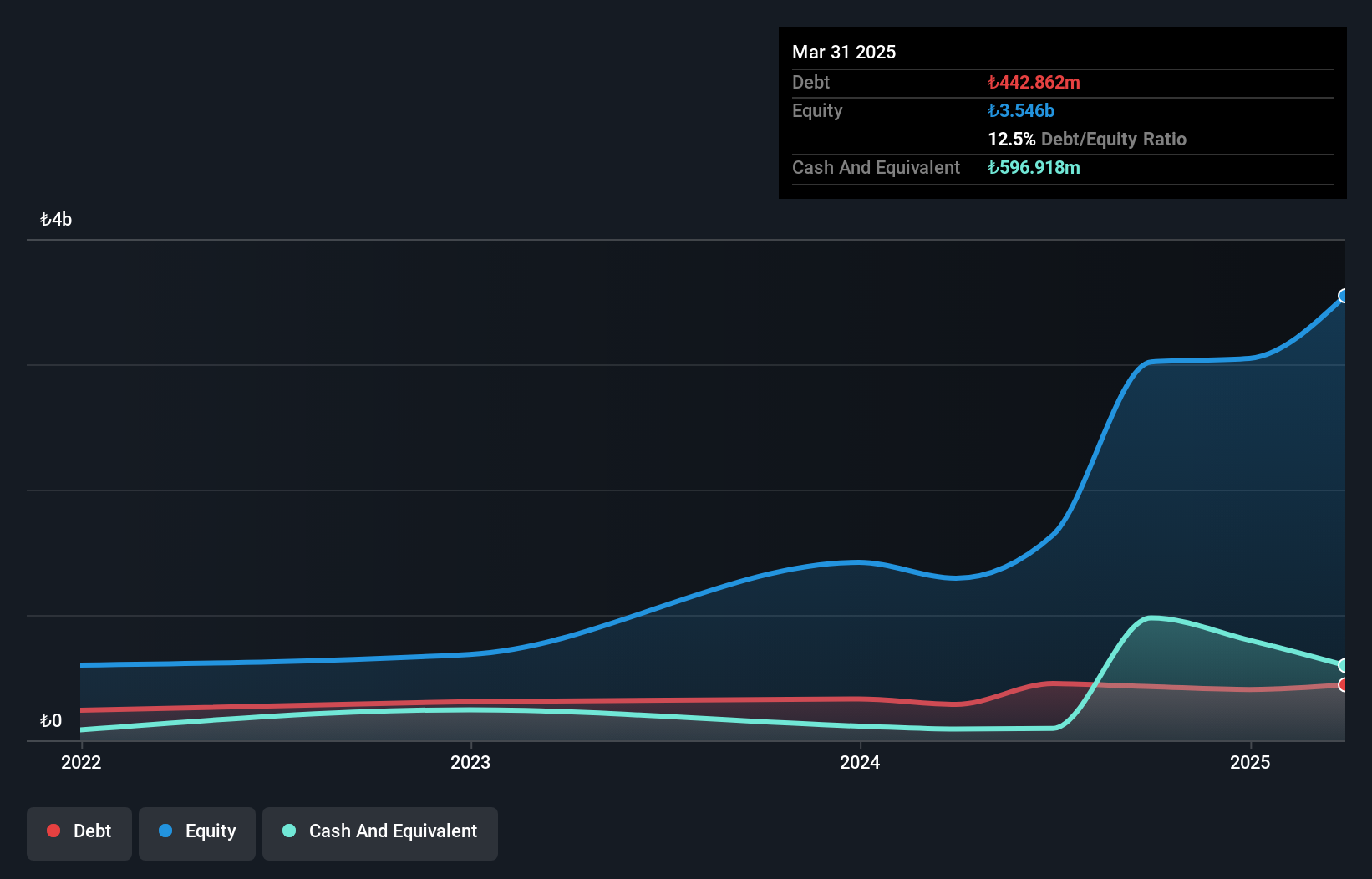
Task: Click the 2023 x-axis label
Action: point(470,762)
